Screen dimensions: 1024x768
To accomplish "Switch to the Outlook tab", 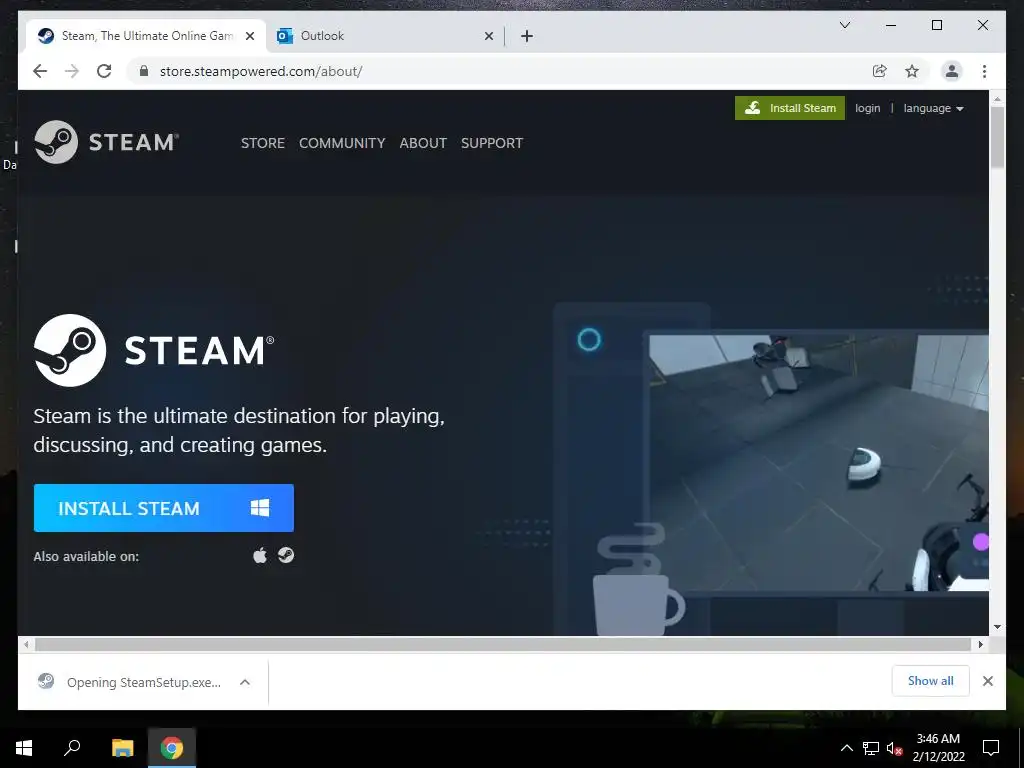I will pos(385,36).
